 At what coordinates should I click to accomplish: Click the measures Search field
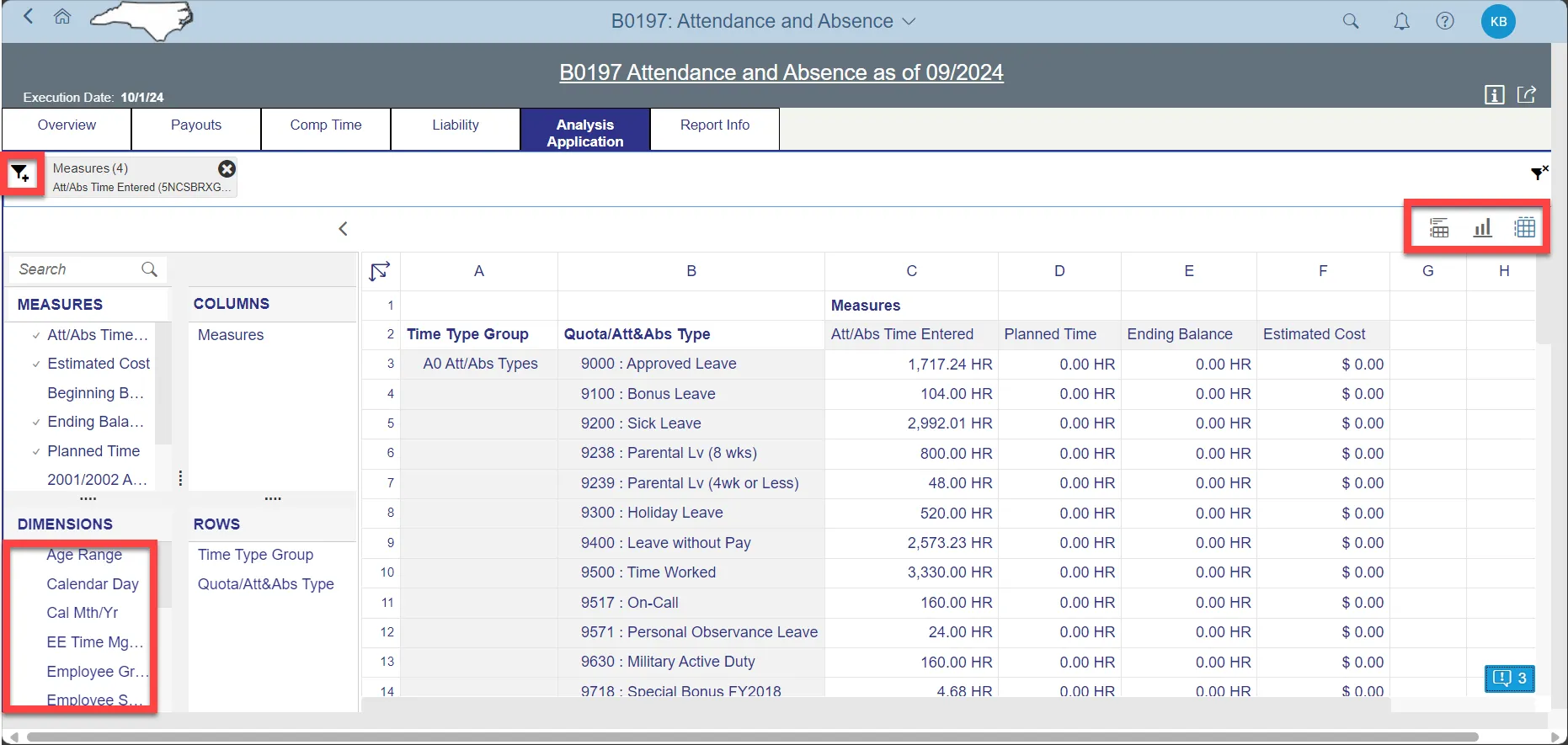pos(77,269)
